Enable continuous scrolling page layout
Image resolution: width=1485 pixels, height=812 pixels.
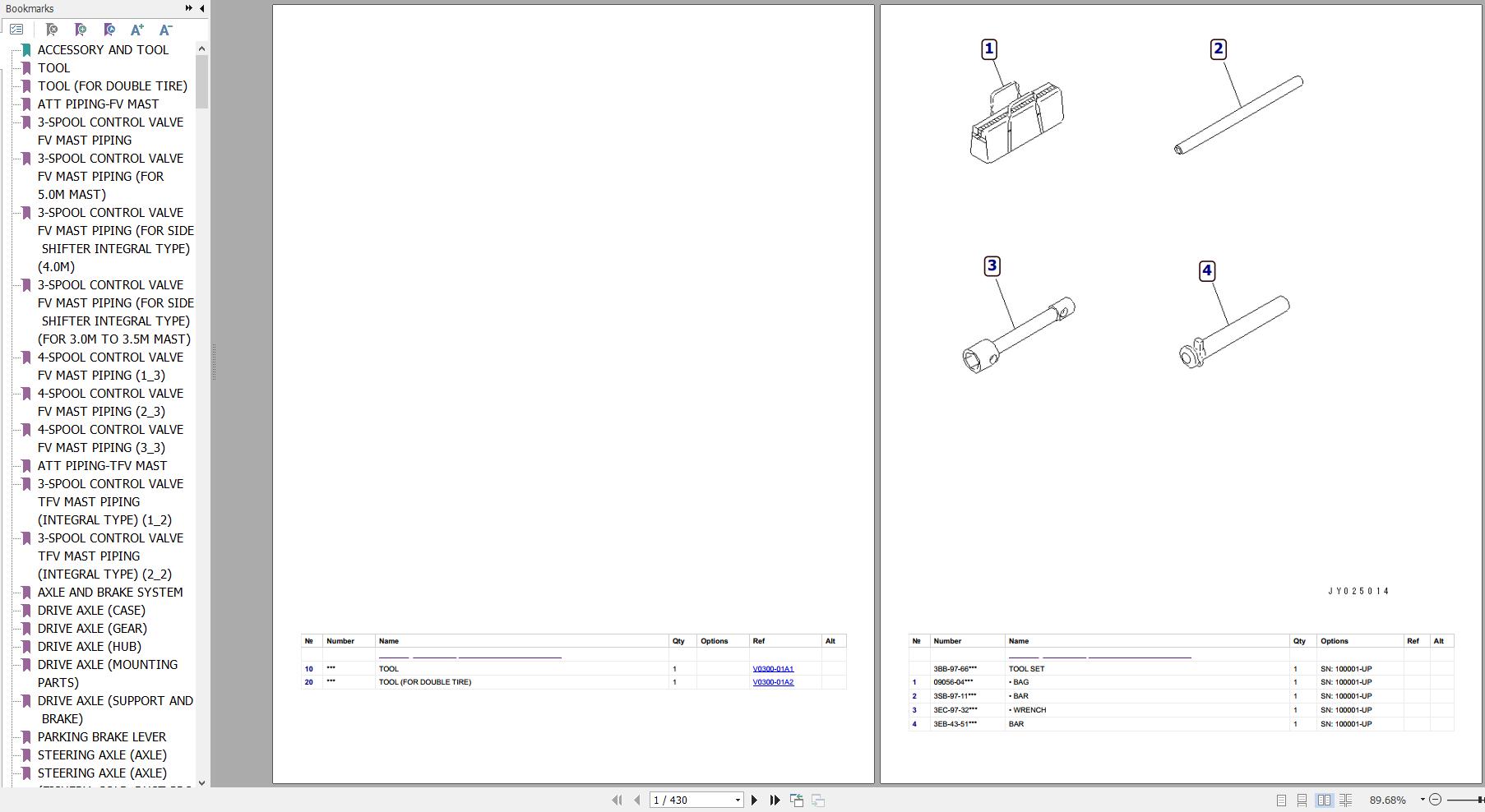tap(1302, 800)
